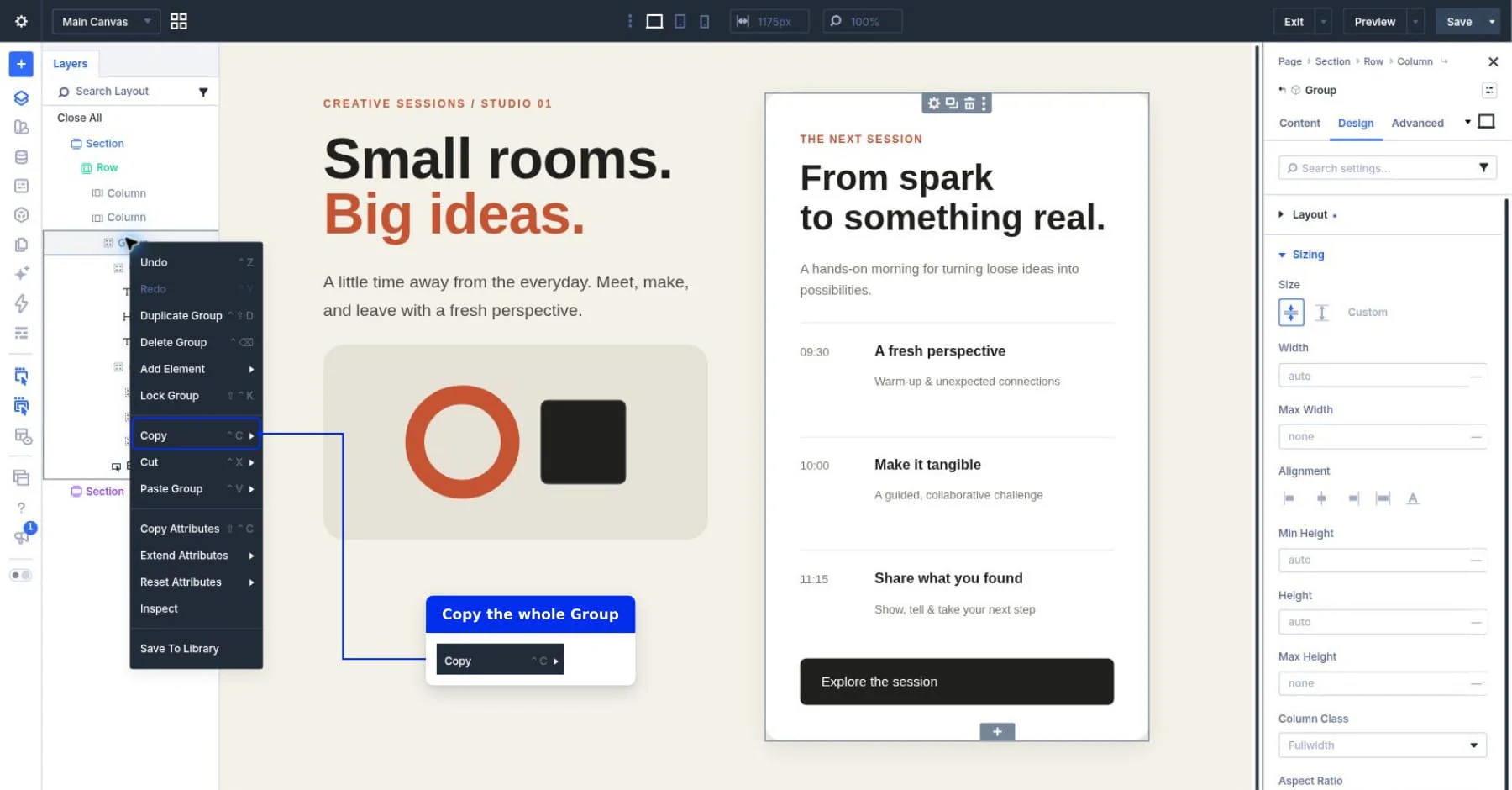Open builder settings gear in top bar
1512x790 pixels.
pyautogui.click(x=21, y=21)
